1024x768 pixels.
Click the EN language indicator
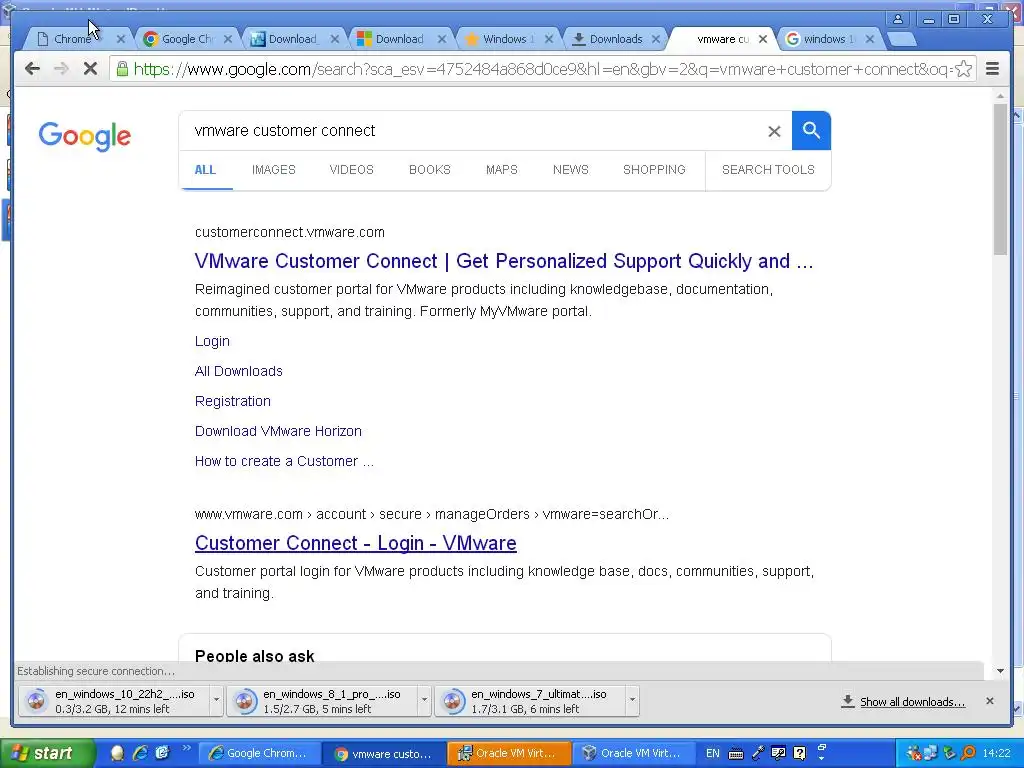click(712, 753)
